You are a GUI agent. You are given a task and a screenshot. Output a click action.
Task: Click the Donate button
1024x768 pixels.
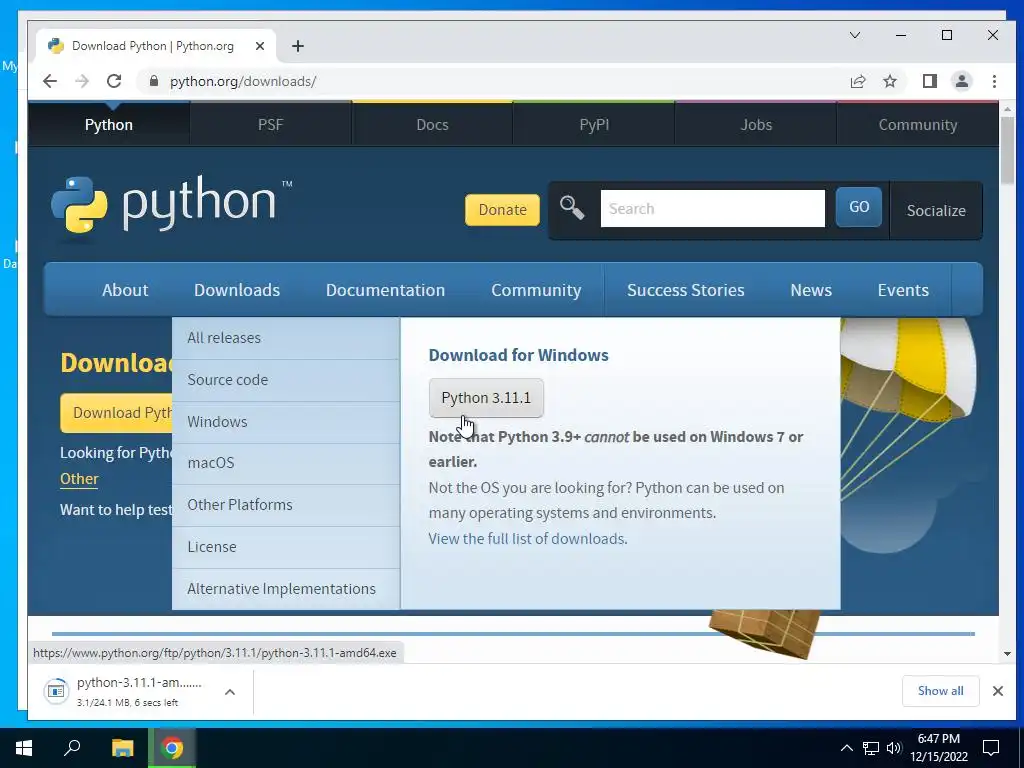(x=502, y=210)
